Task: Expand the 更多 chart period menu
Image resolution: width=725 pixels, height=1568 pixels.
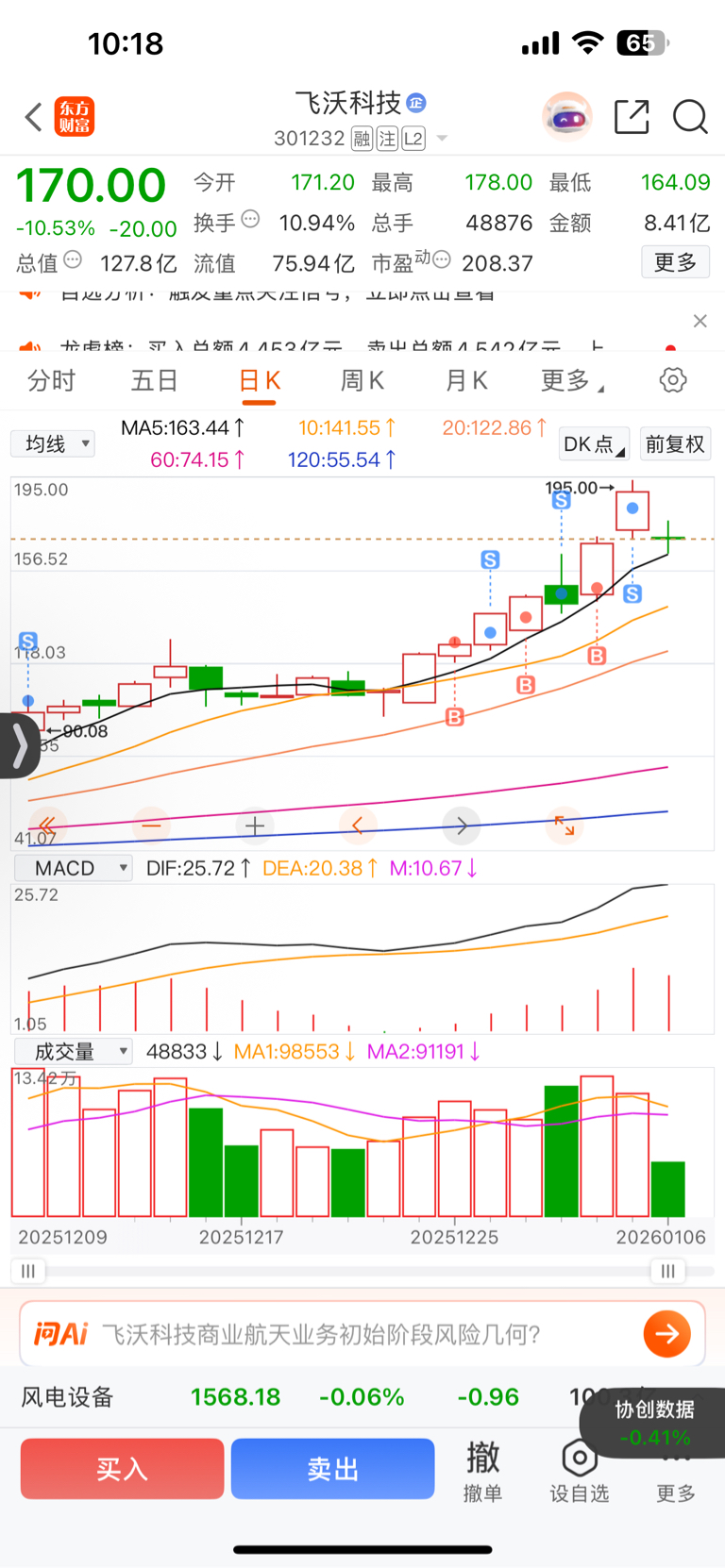Action: 572,380
